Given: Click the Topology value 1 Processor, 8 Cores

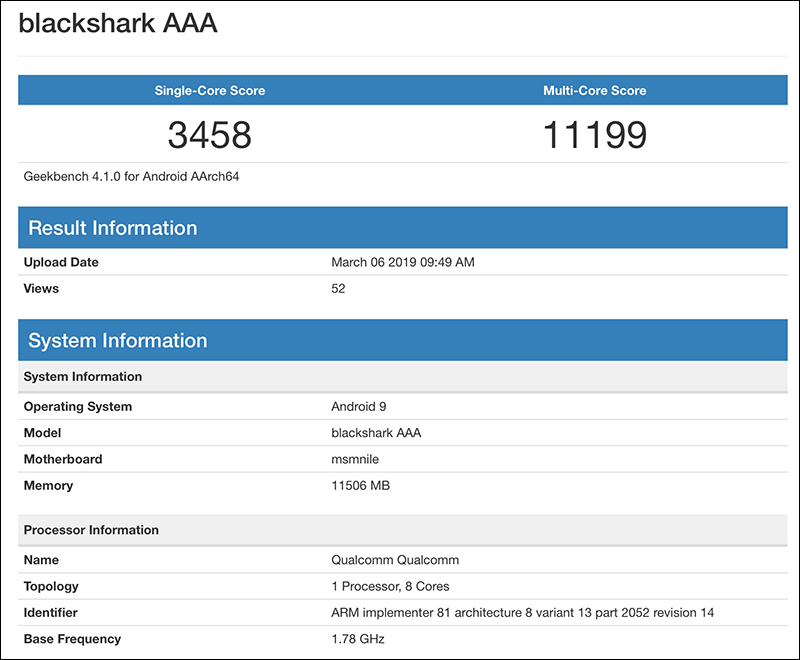Looking at the screenshot, I should [390, 587].
